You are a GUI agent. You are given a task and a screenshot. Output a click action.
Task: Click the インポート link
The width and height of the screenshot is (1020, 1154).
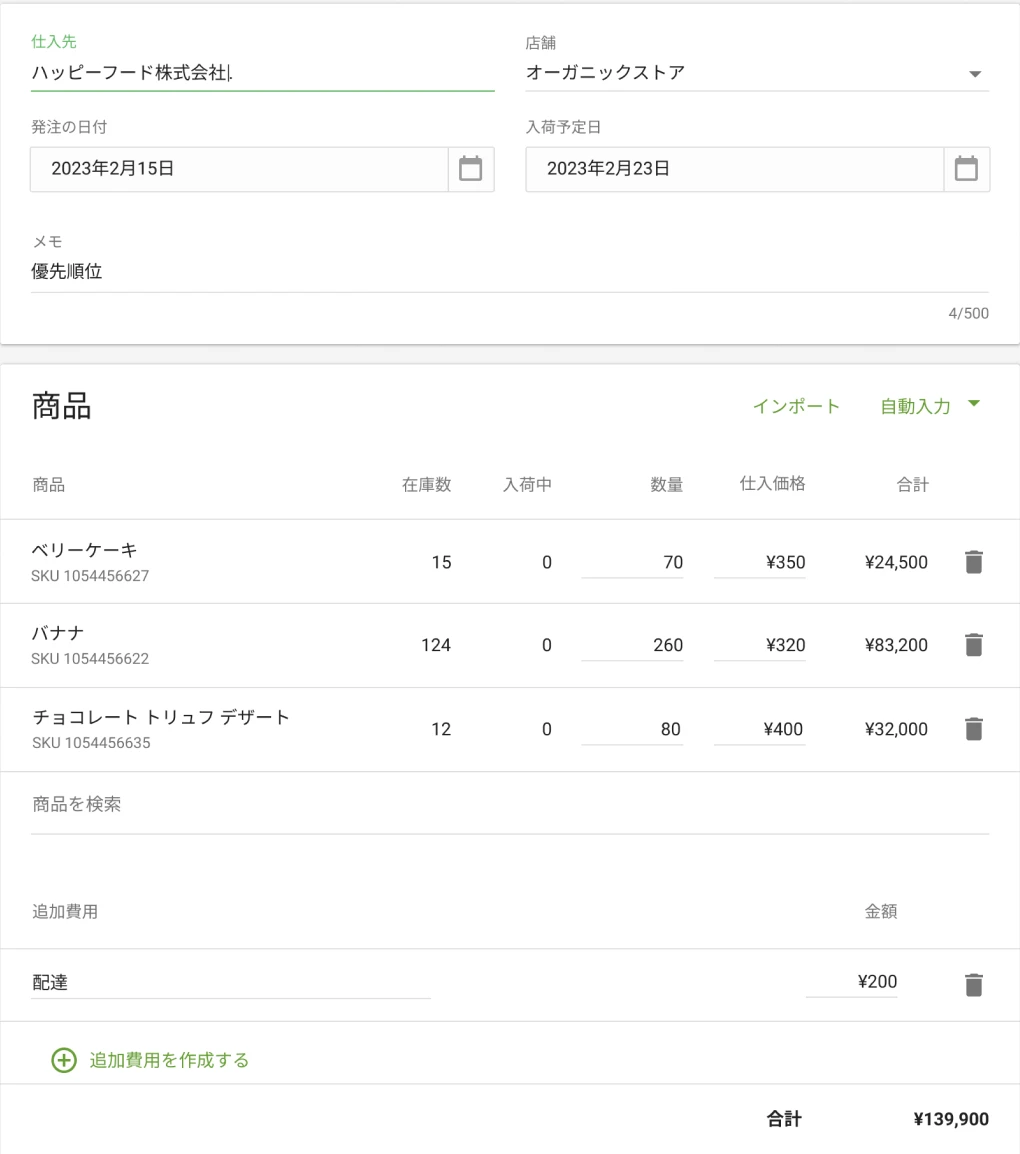(x=795, y=406)
